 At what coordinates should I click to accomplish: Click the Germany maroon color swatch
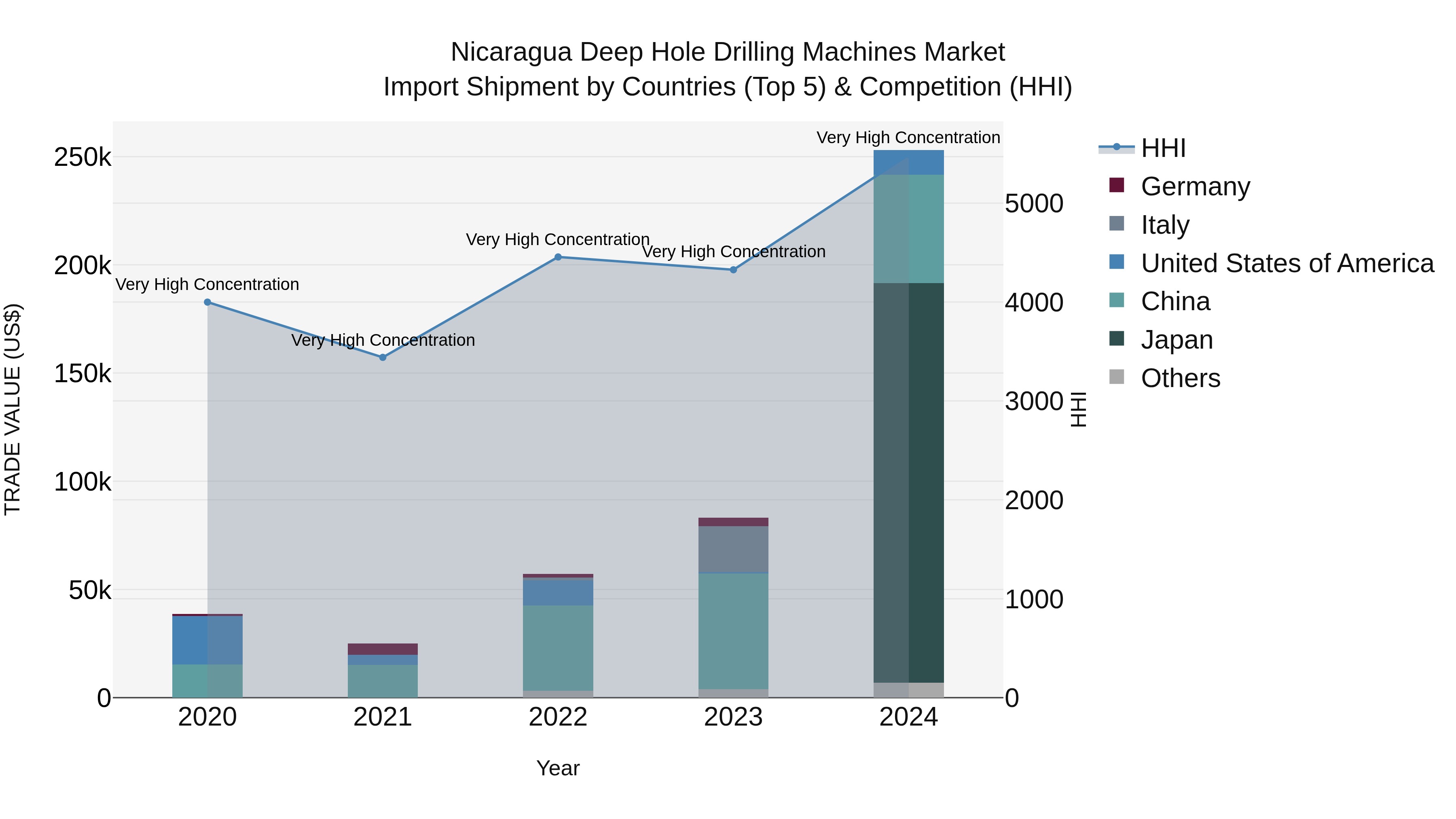click(1117, 185)
